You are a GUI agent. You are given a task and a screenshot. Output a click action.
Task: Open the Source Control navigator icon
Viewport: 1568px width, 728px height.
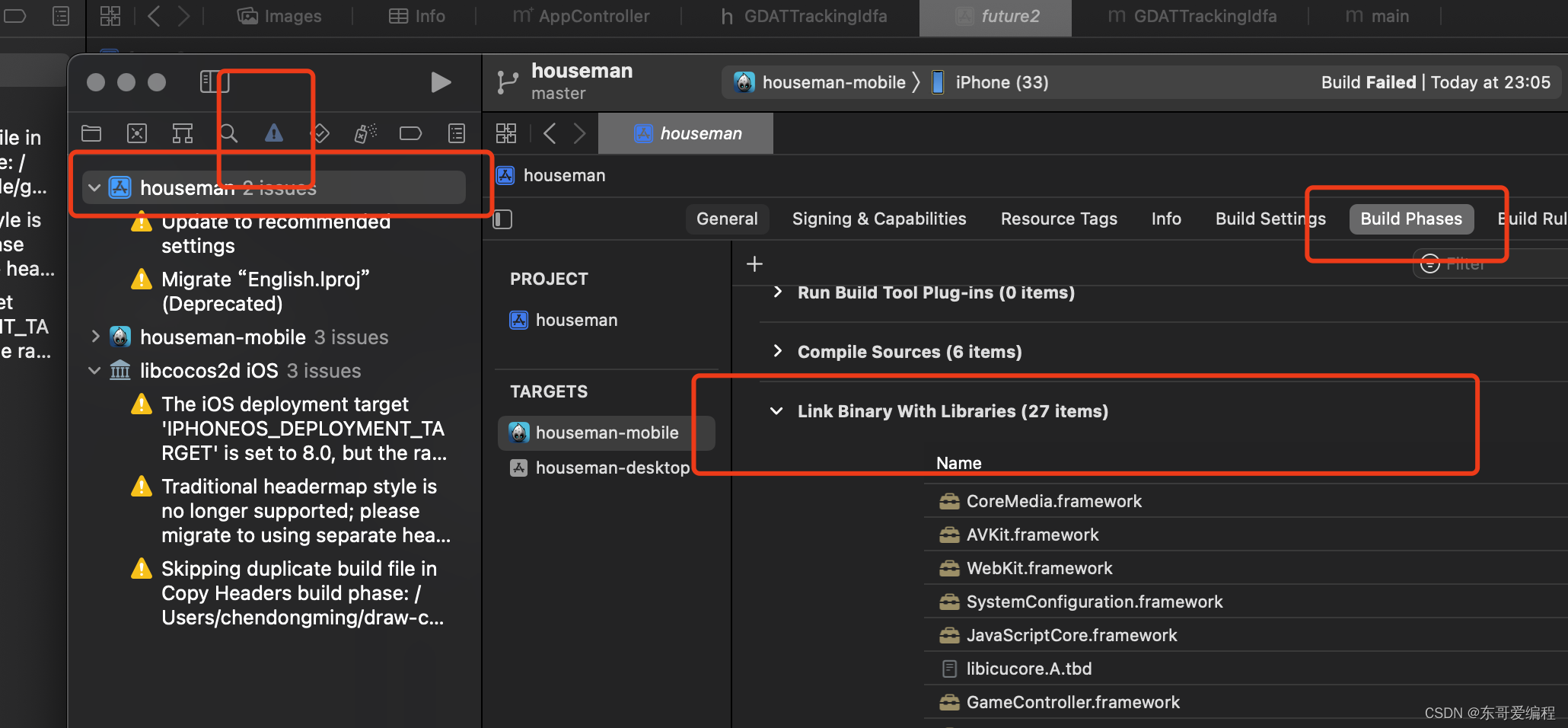coord(137,134)
